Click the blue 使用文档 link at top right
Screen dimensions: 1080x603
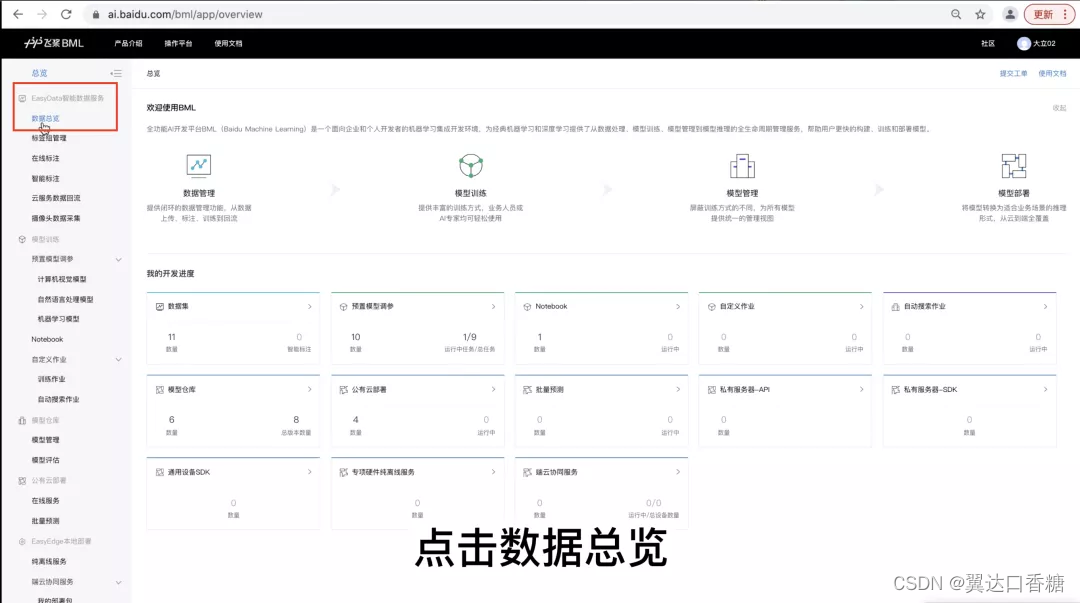point(1052,74)
